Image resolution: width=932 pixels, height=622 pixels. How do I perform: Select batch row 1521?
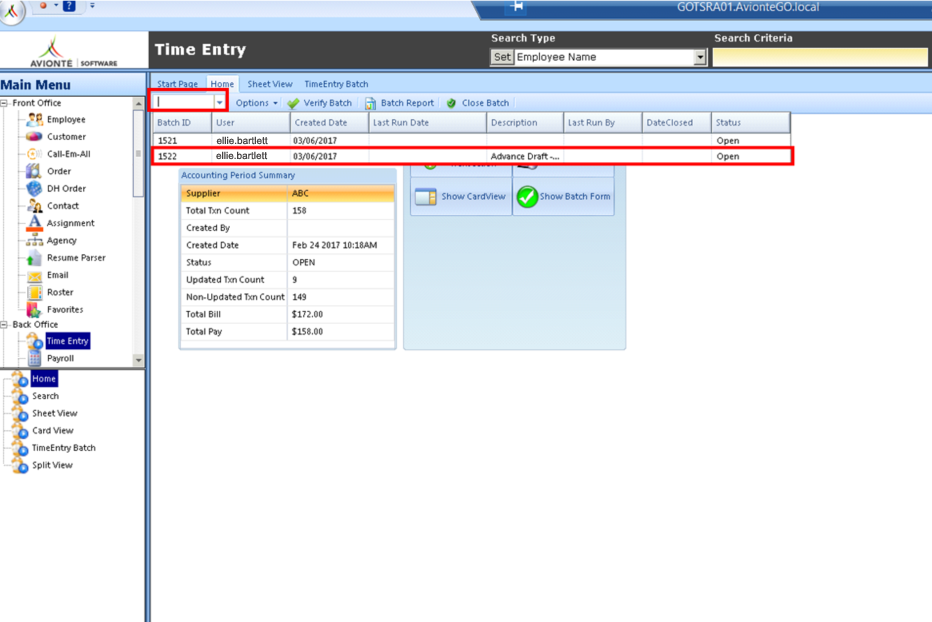(472, 141)
